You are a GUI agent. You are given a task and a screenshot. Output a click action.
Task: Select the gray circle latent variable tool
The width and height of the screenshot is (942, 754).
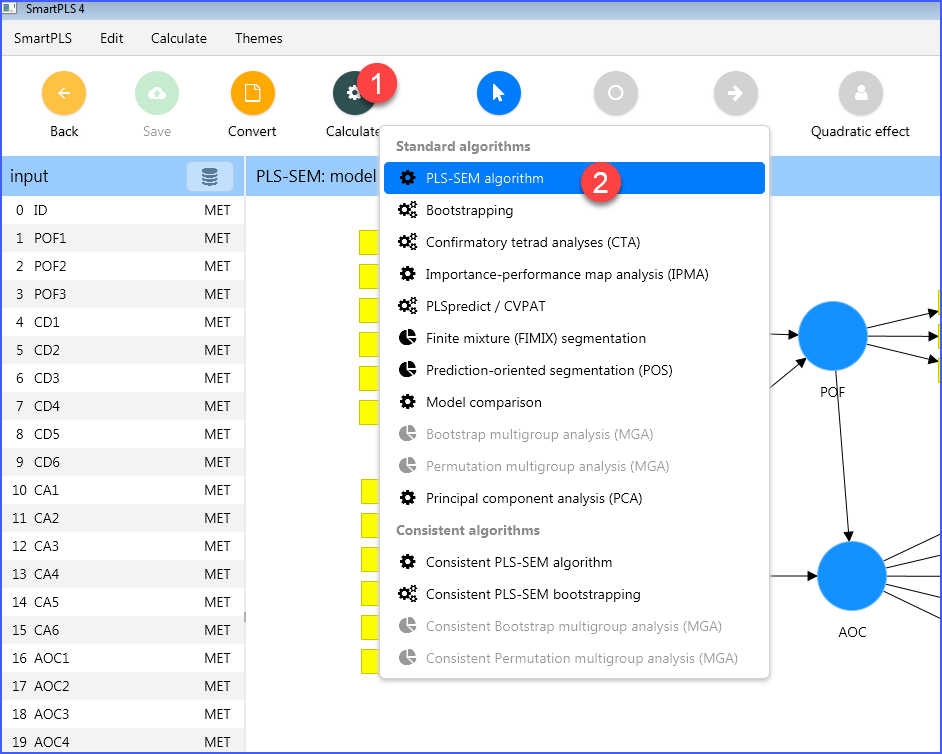tap(615, 93)
